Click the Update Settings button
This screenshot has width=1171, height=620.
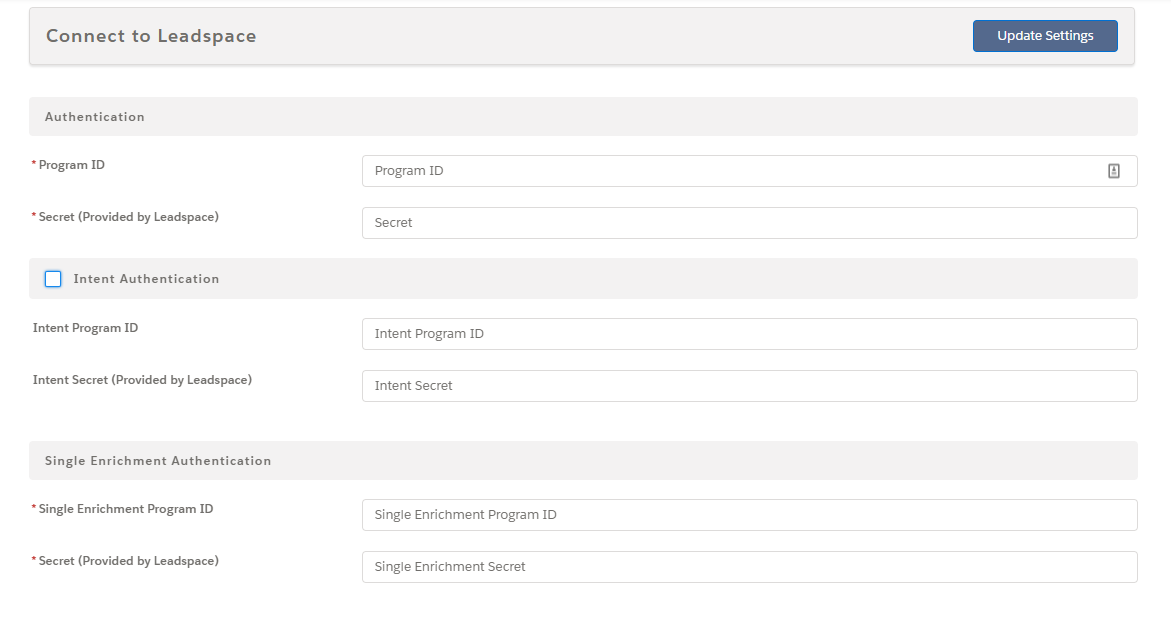pyautogui.click(x=1045, y=36)
